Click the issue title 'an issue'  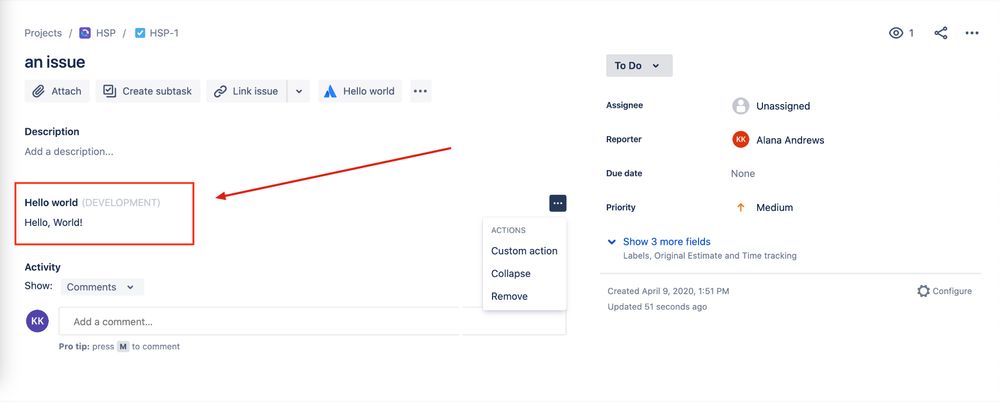click(55, 62)
